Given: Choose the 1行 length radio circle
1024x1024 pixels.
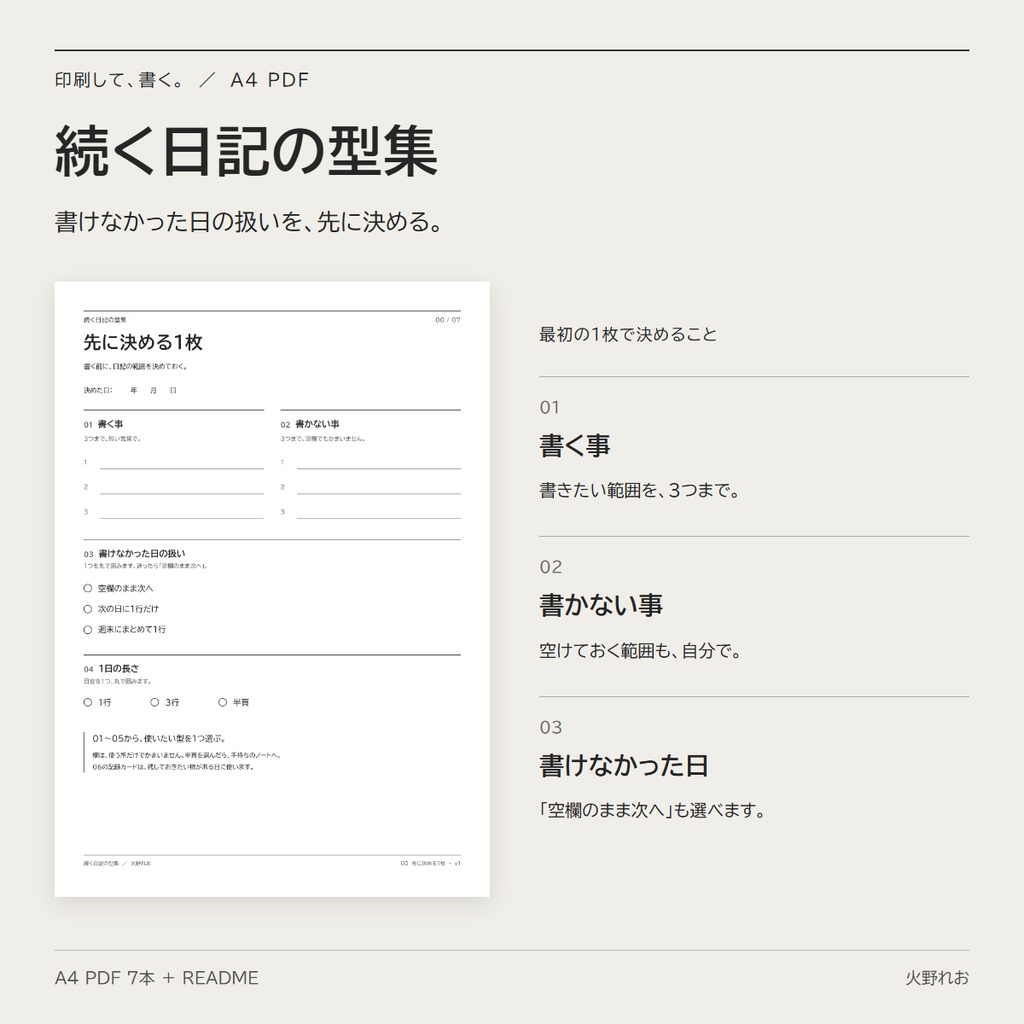Looking at the screenshot, I should click(x=88, y=703).
